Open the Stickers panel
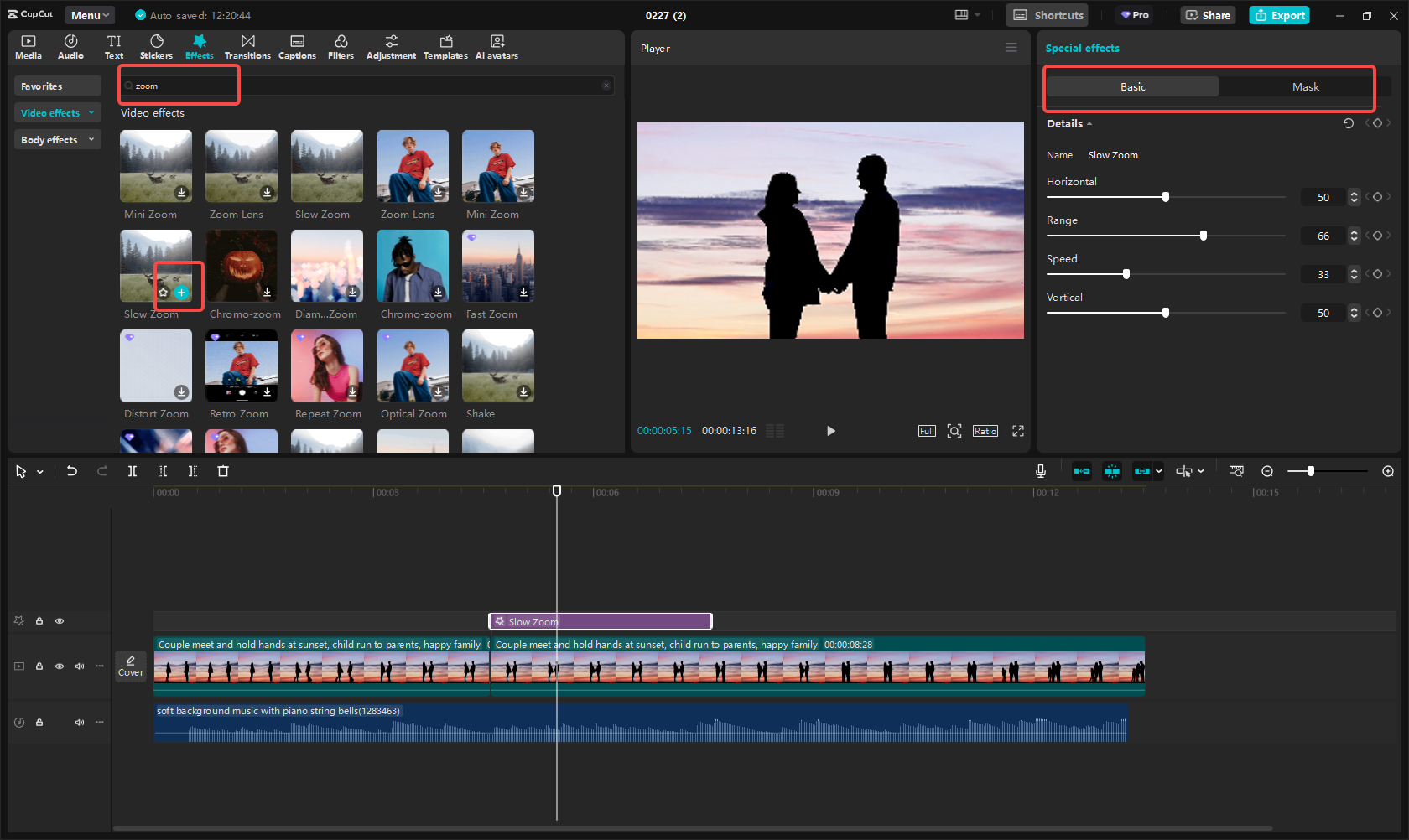 tap(156, 46)
